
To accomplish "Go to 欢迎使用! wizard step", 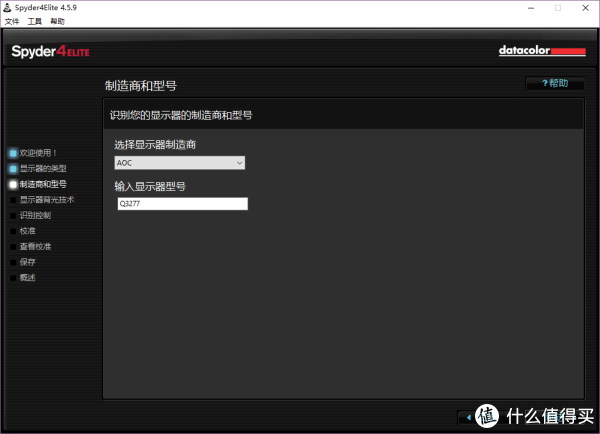I will pos(34,153).
